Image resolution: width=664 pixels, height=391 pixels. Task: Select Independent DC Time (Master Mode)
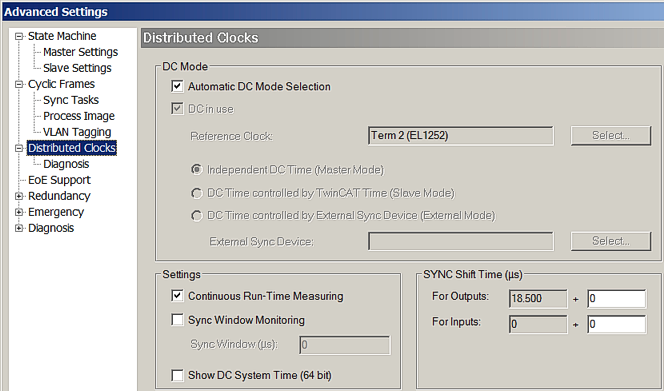[196, 170]
